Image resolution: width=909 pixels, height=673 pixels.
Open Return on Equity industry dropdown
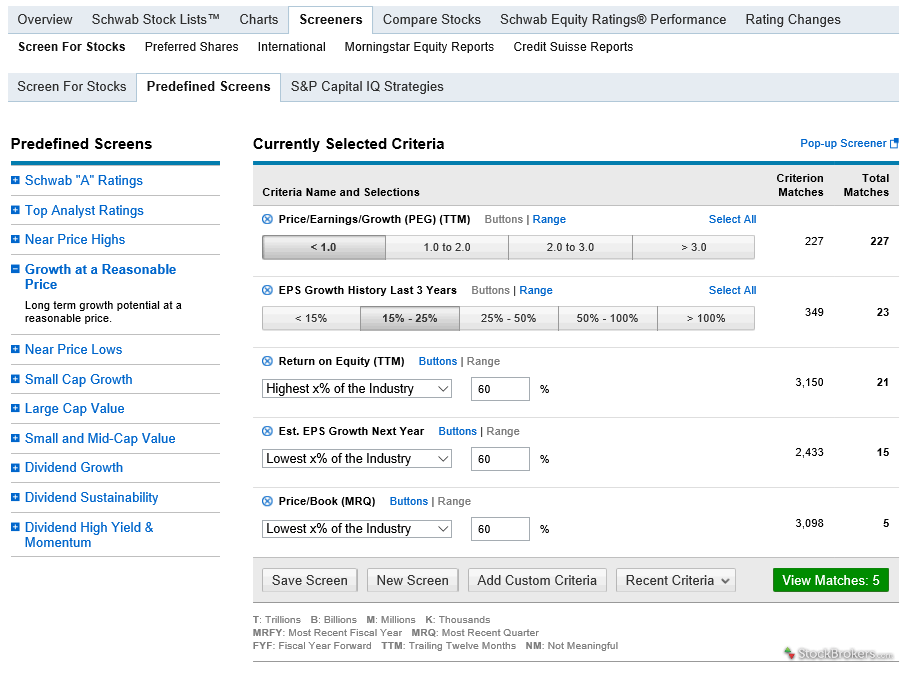357,389
